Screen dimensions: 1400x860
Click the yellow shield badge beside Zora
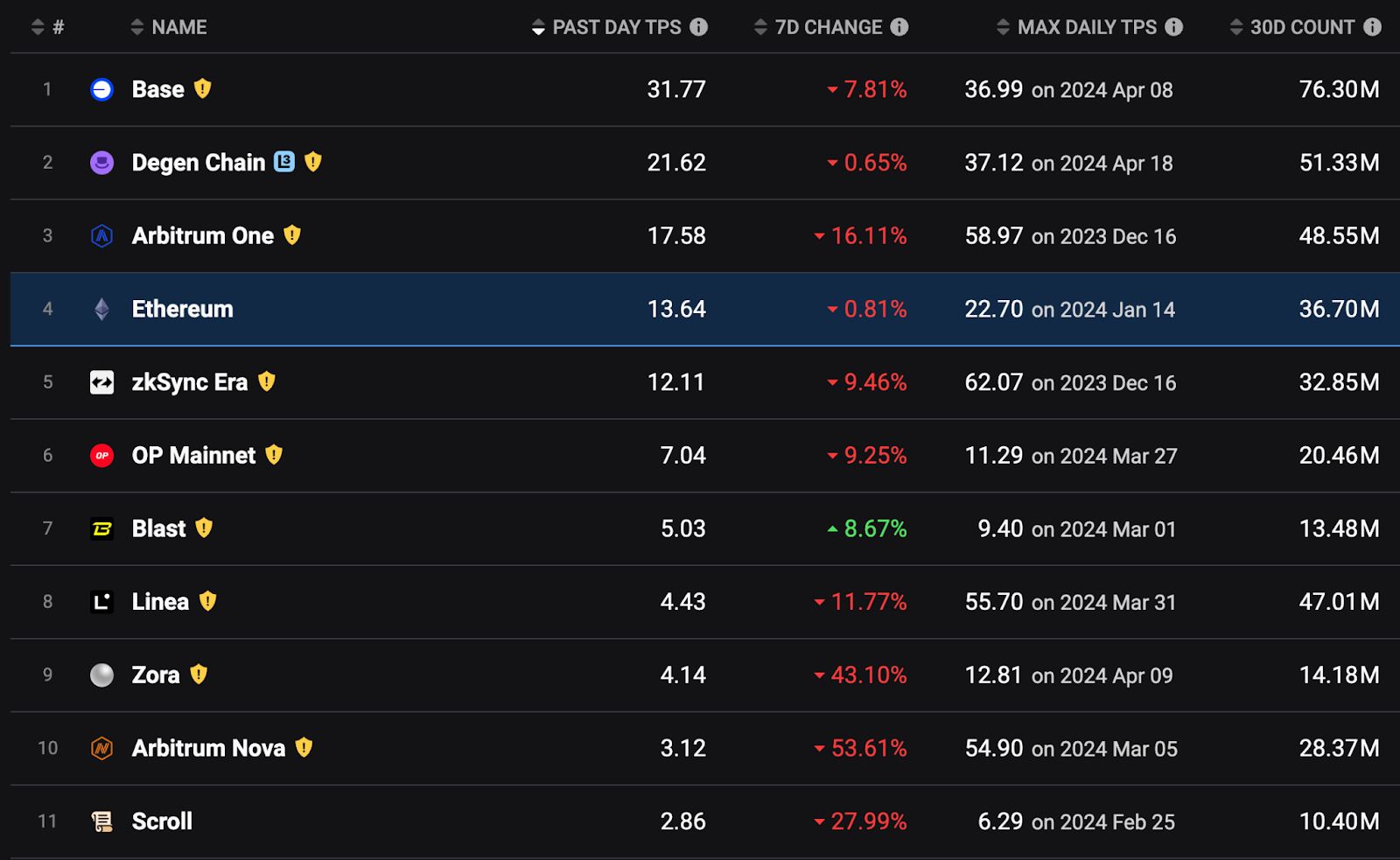[x=199, y=675]
